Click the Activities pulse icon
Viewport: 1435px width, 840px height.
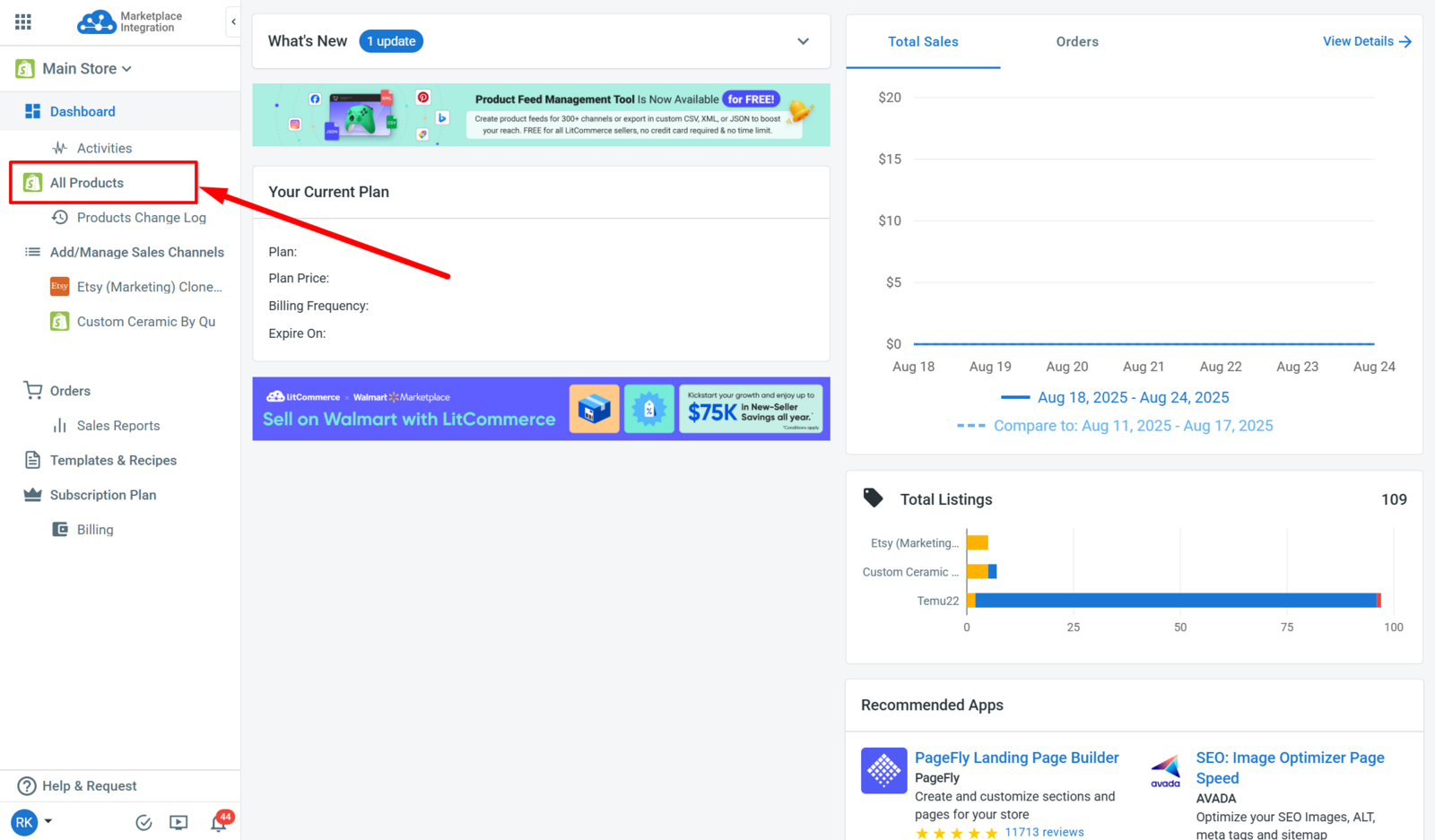pos(60,148)
